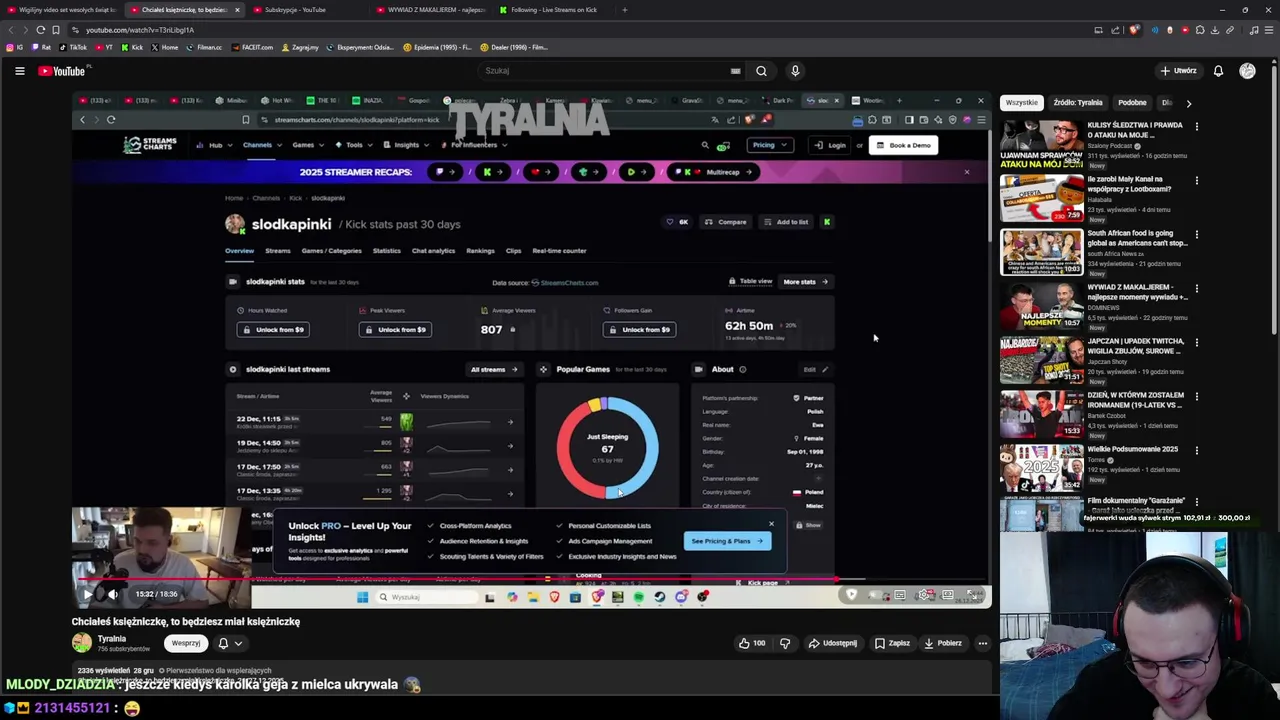1280x720 pixels.
Task: Open the YouTube hamburger guide menu
Action: click(x=19, y=71)
